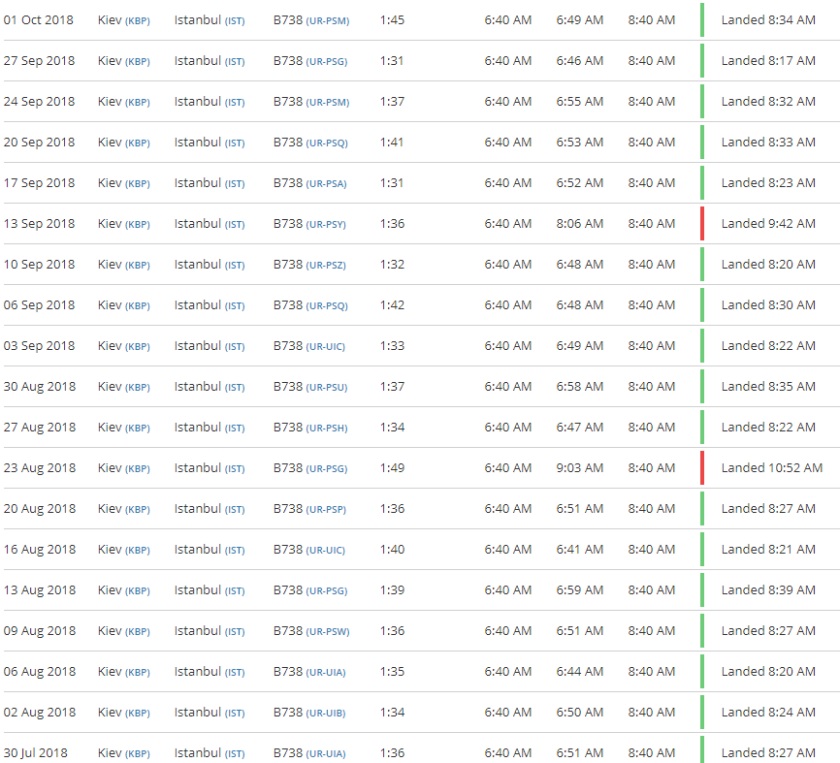
Task: Select the UR-PSU registration link
Action: [x=327, y=388]
